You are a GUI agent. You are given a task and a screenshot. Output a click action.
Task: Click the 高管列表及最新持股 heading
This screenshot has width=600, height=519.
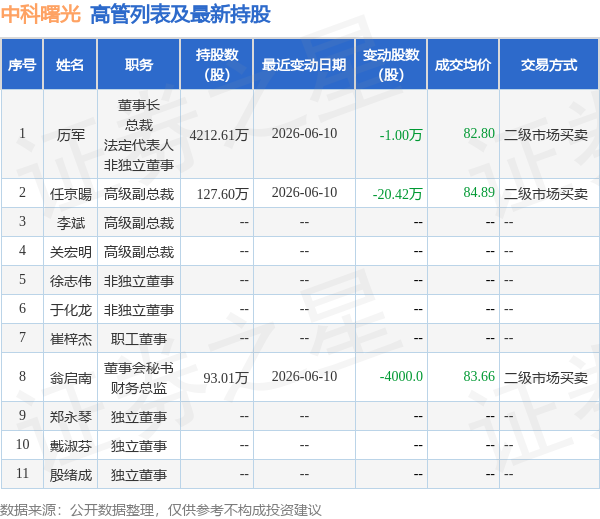tap(180, 15)
